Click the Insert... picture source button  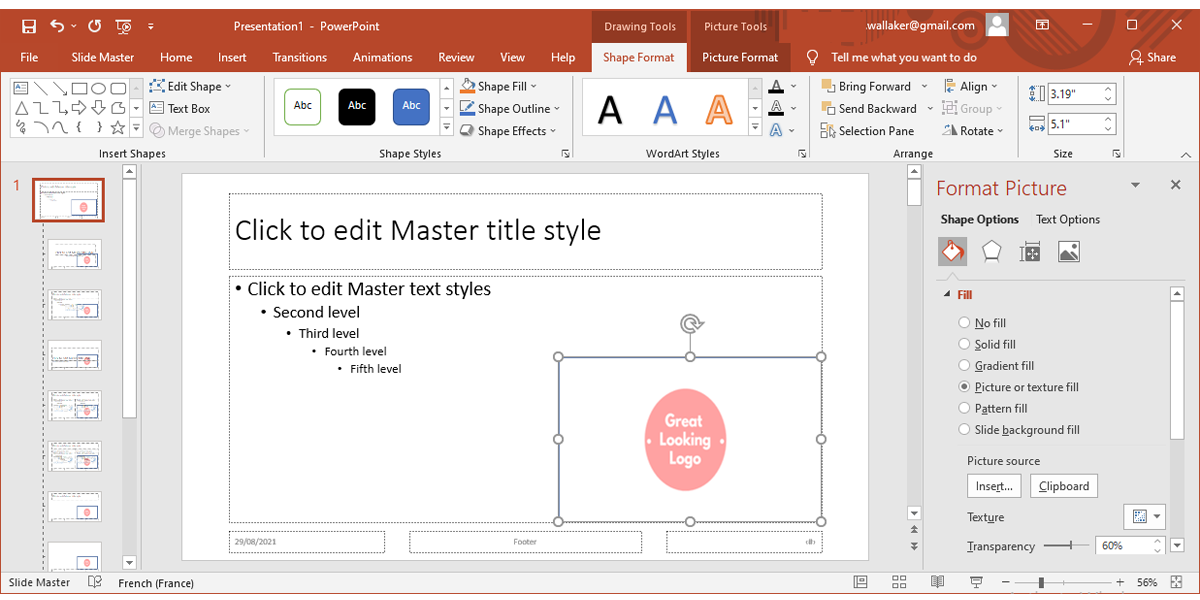[x=994, y=486]
